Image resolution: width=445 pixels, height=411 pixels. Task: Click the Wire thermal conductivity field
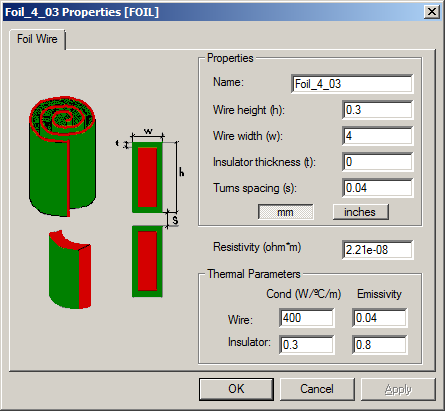(x=307, y=318)
